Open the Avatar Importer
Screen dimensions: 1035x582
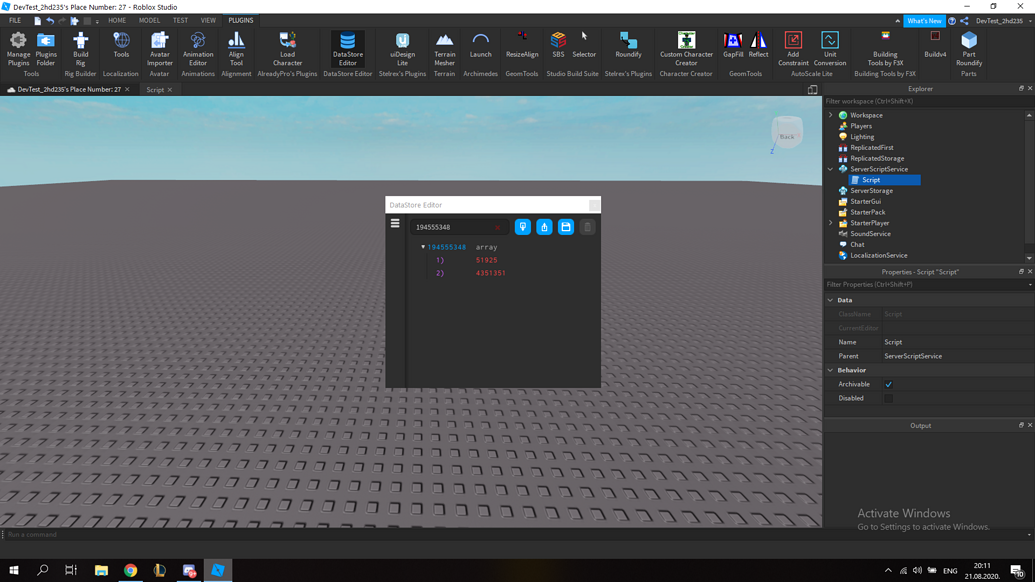pyautogui.click(x=159, y=50)
